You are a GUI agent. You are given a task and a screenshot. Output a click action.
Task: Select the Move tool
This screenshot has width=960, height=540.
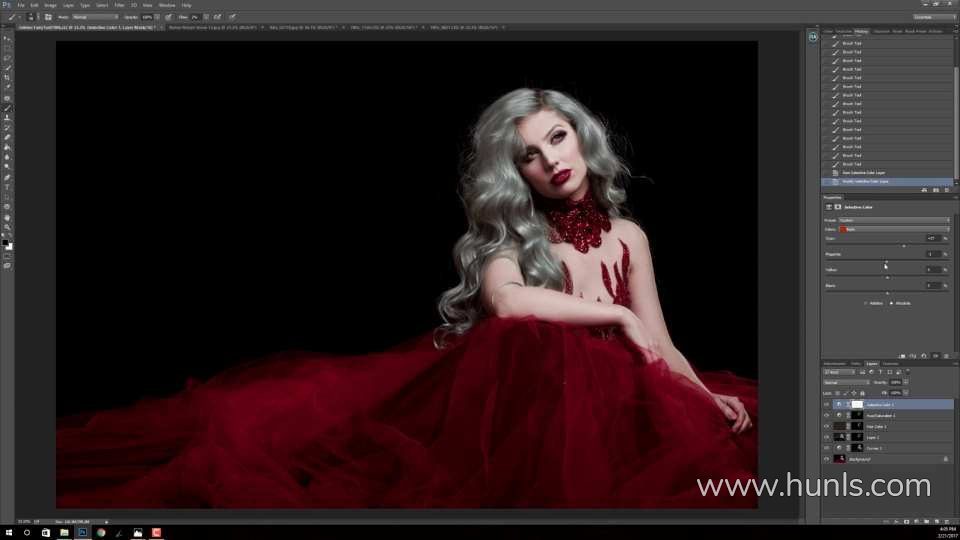(x=7, y=39)
